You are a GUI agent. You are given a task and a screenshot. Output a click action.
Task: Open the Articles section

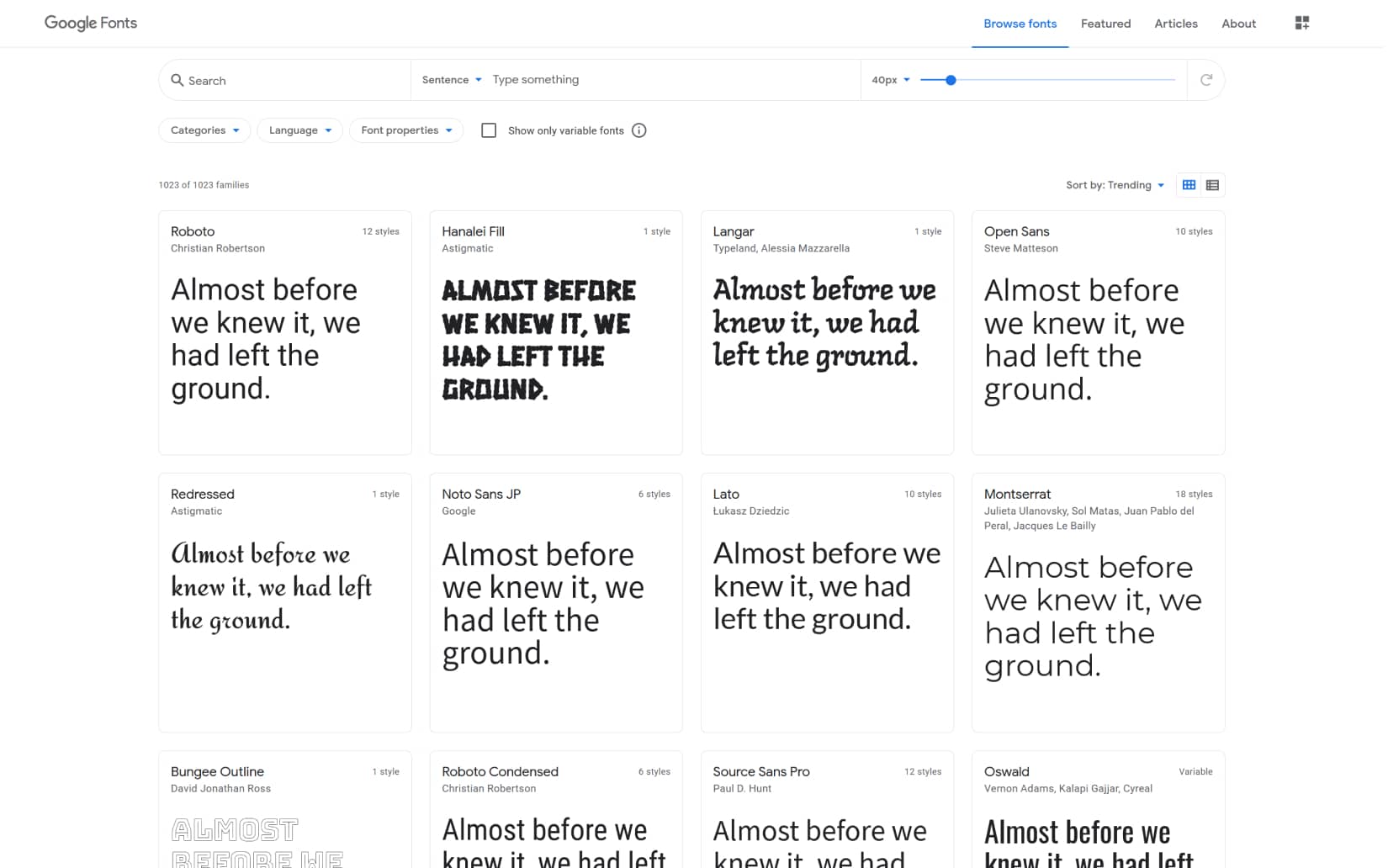(1175, 24)
